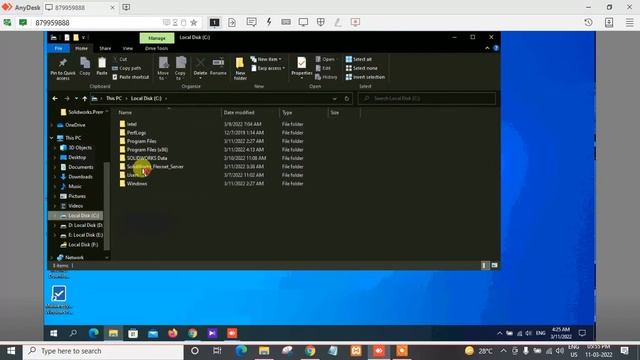Select the Program Files (x86) folder
Image resolution: width=640 pixels, height=360 pixels.
click(144, 150)
